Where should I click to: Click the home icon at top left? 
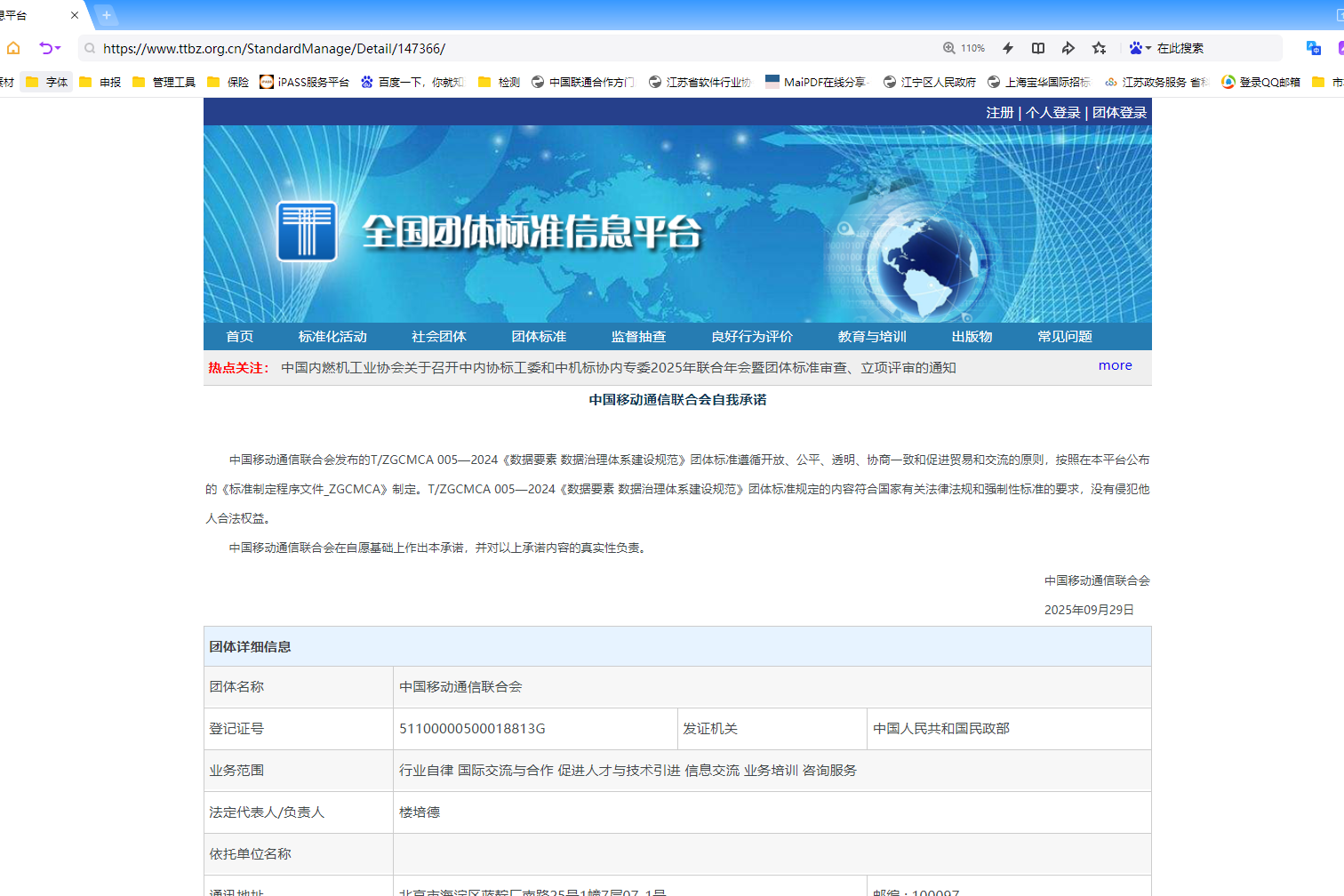12,48
